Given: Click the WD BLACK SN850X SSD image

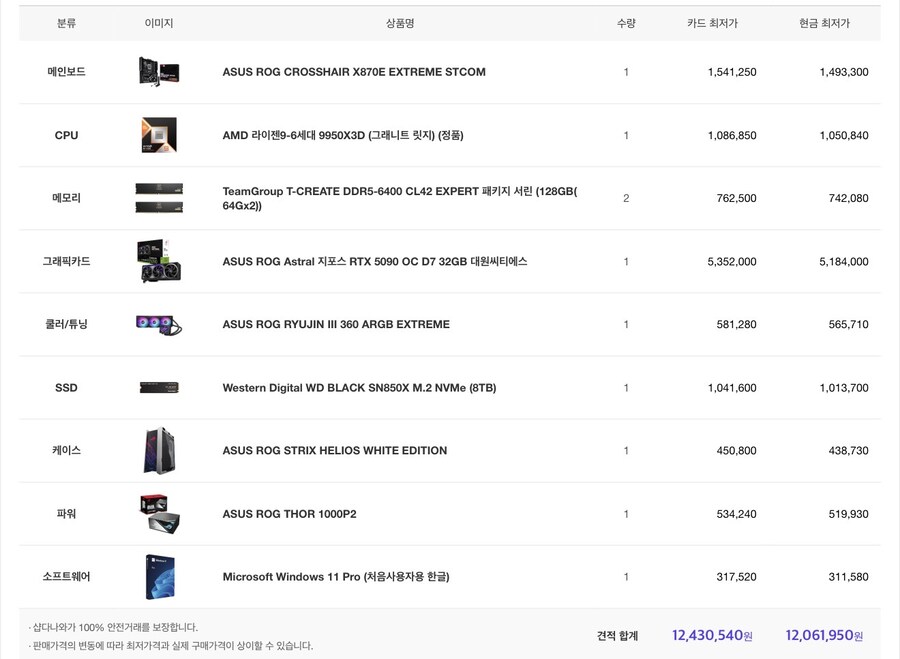Looking at the screenshot, I should pos(159,387).
